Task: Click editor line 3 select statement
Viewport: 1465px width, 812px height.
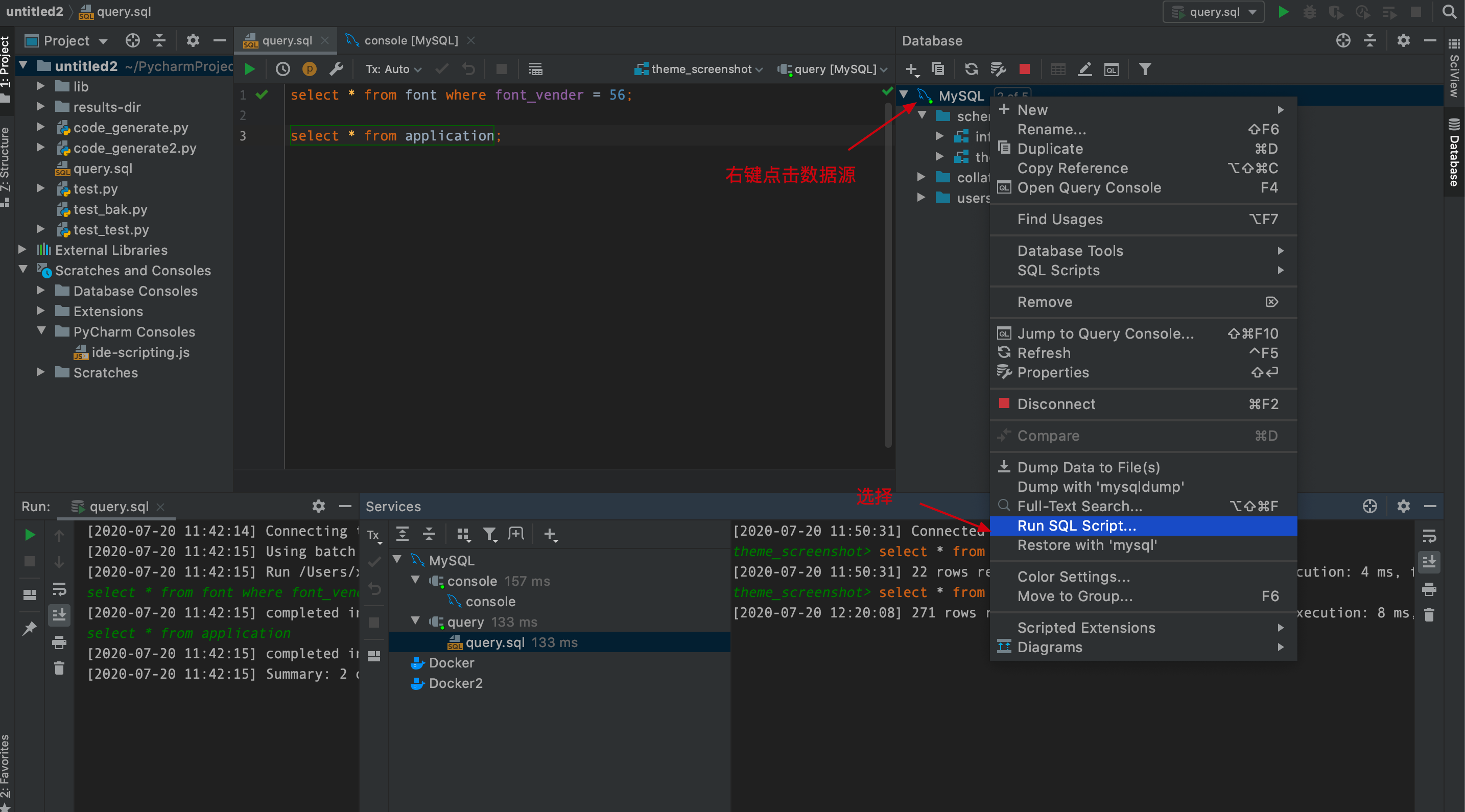Action: click(x=396, y=136)
